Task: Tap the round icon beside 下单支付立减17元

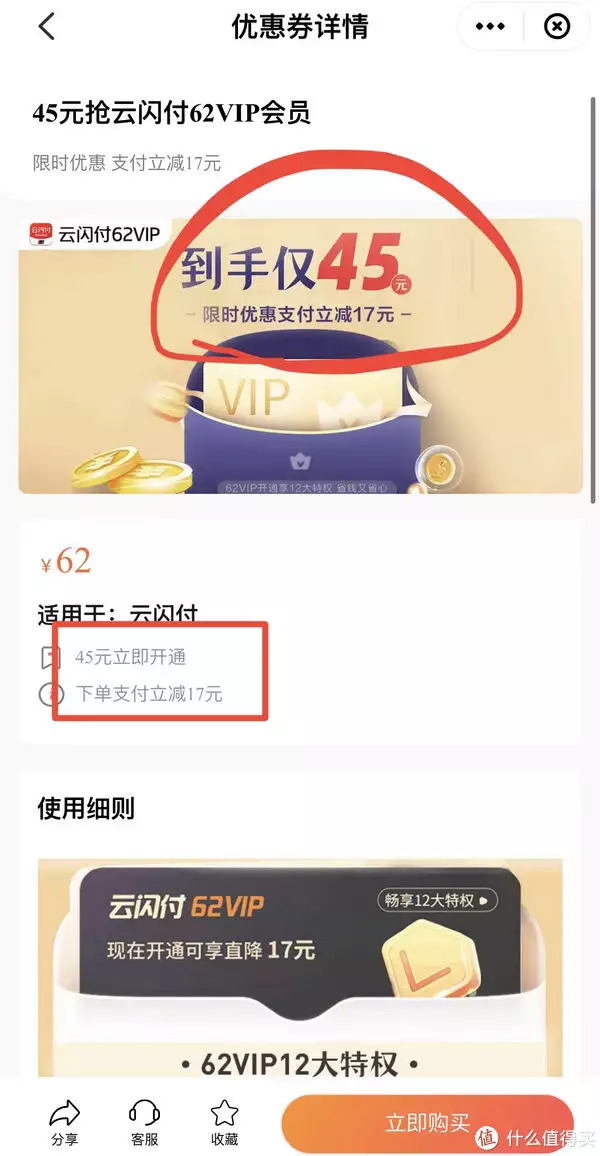Action: pyautogui.click(x=47, y=694)
